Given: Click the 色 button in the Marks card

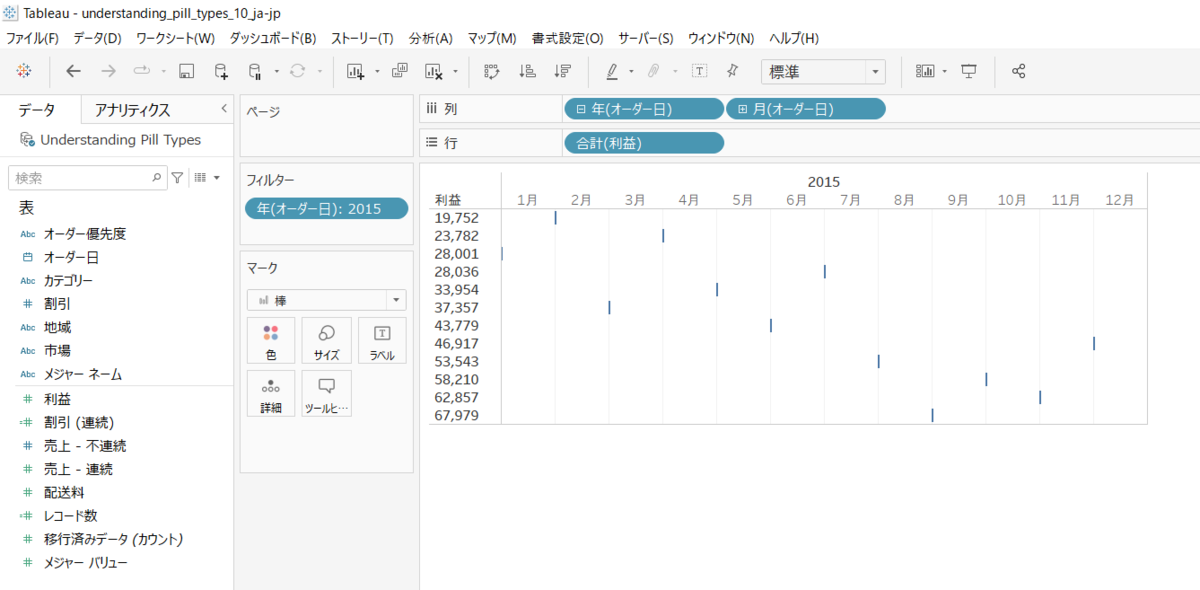Looking at the screenshot, I should pyautogui.click(x=269, y=340).
